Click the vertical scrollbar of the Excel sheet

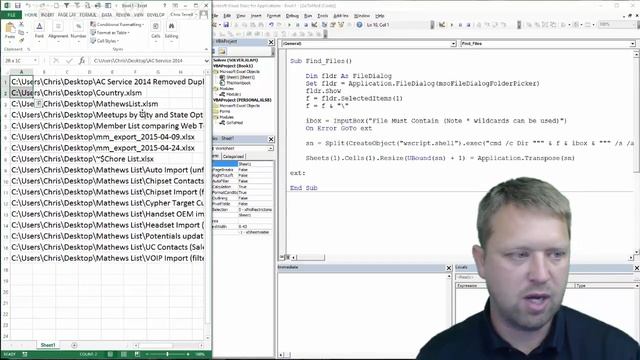tap(207, 204)
